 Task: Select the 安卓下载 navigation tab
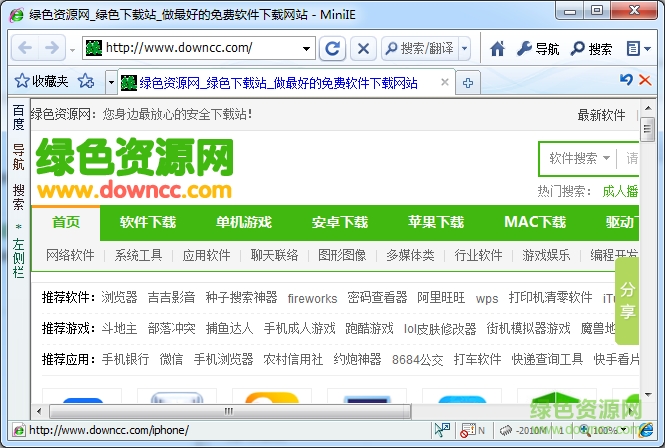tap(339, 222)
